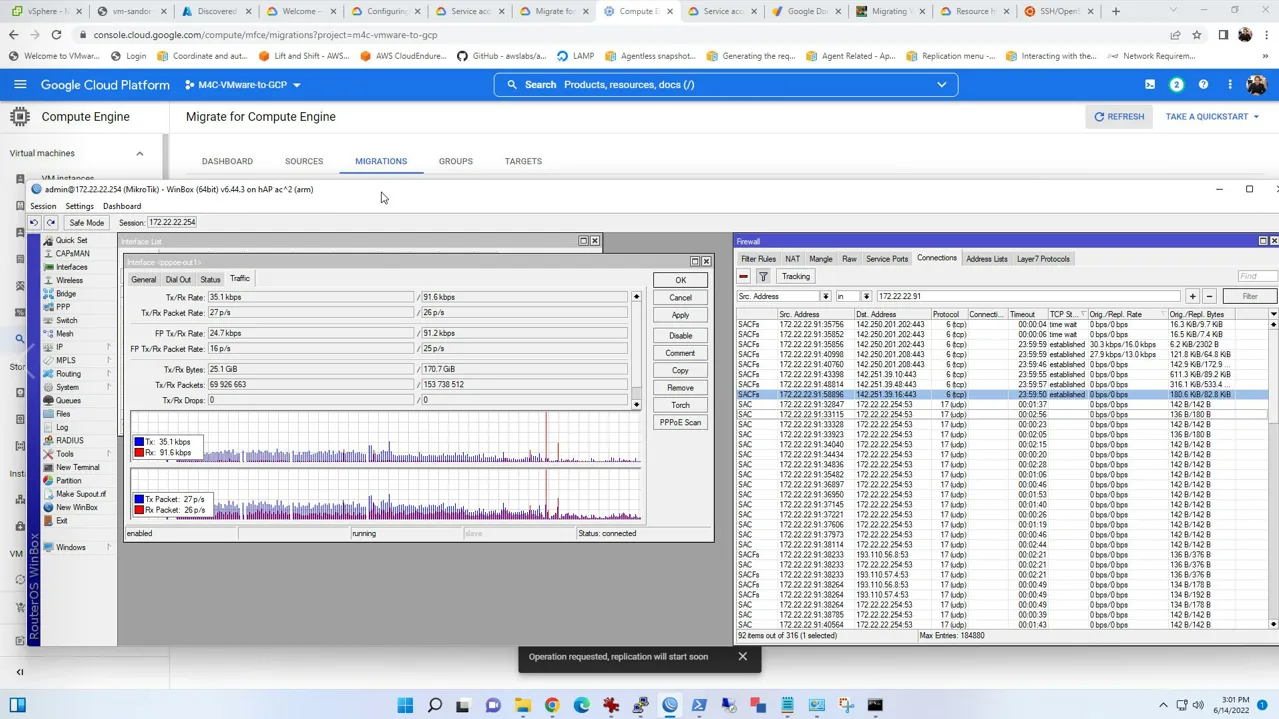Switch to General tab in pppoe-out1 interface

tap(144, 280)
